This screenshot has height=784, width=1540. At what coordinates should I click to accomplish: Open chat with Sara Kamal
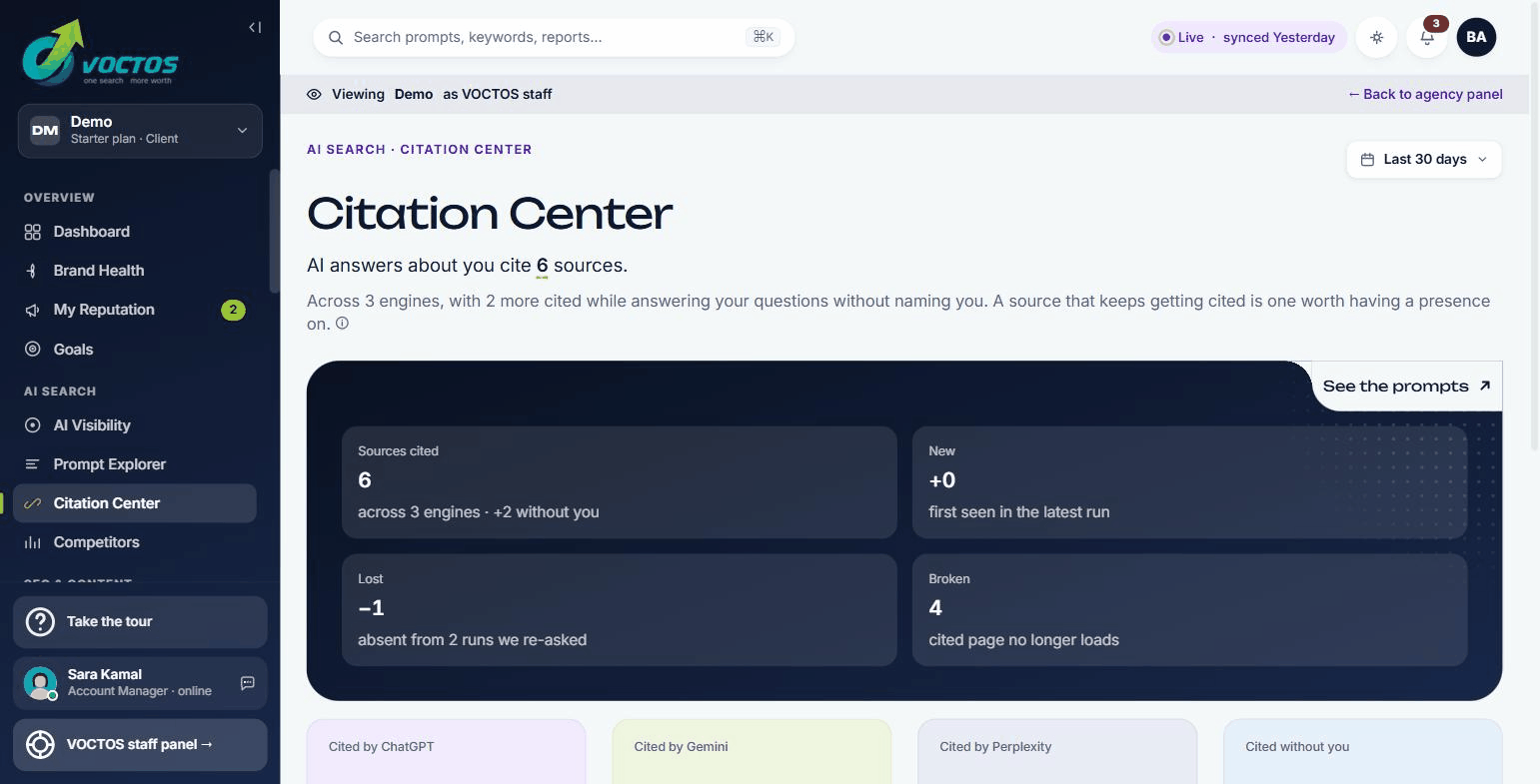(x=248, y=683)
